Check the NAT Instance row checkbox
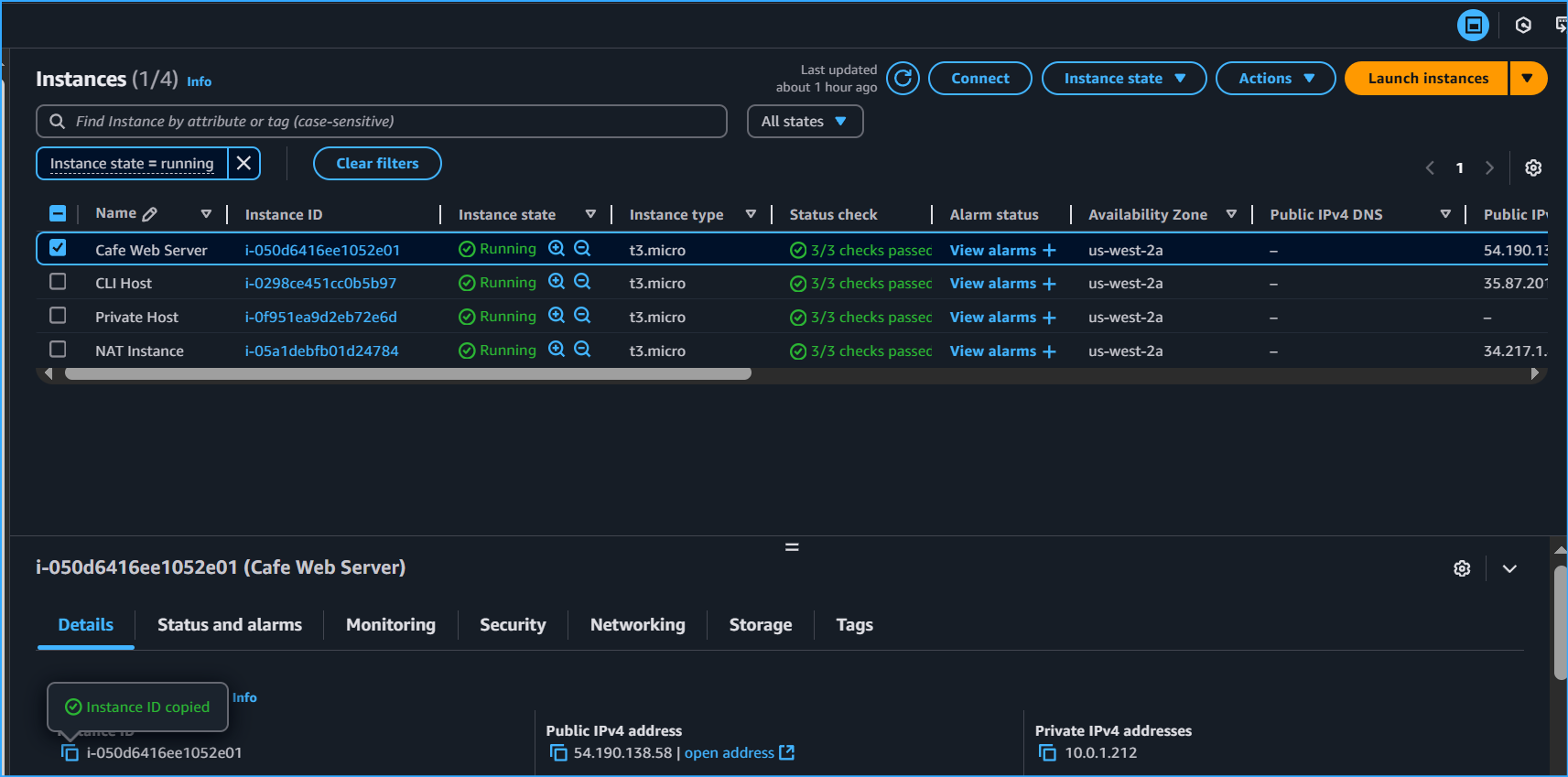Viewport: 1568px width, 777px height. (x=58, y=349)
